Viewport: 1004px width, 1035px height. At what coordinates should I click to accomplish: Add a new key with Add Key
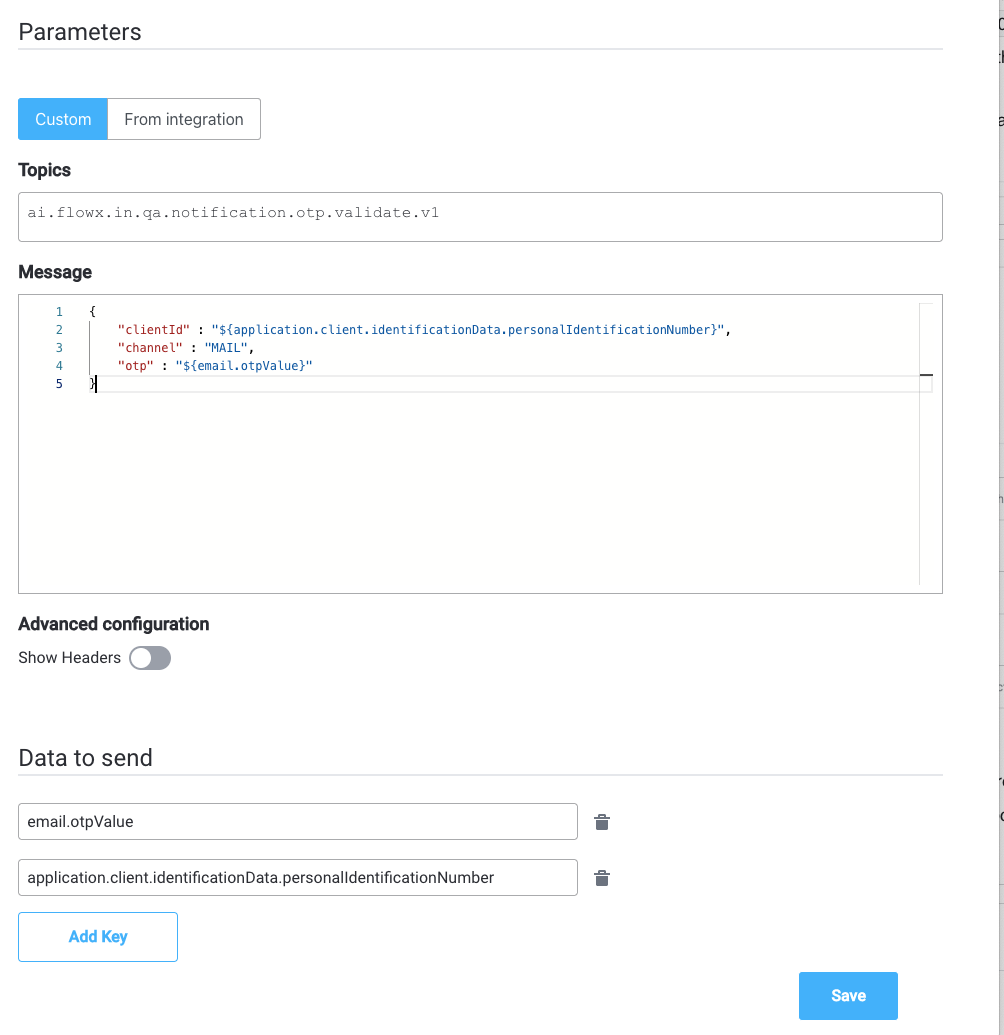tap(98, 937)
